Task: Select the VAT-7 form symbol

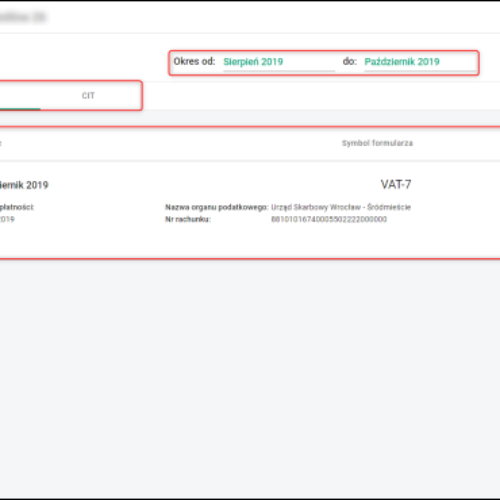Action: pyautogui.click(x=396, y=184)
